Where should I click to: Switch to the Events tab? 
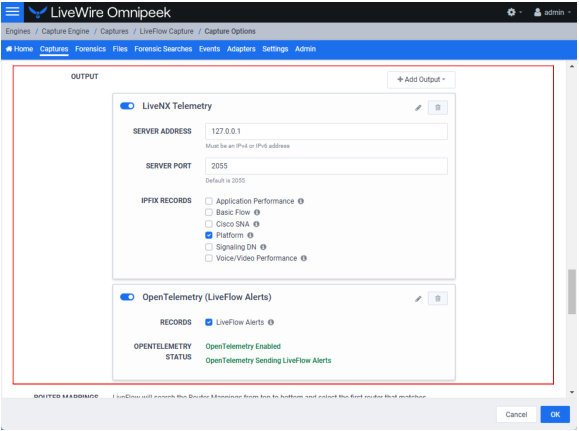209,49
